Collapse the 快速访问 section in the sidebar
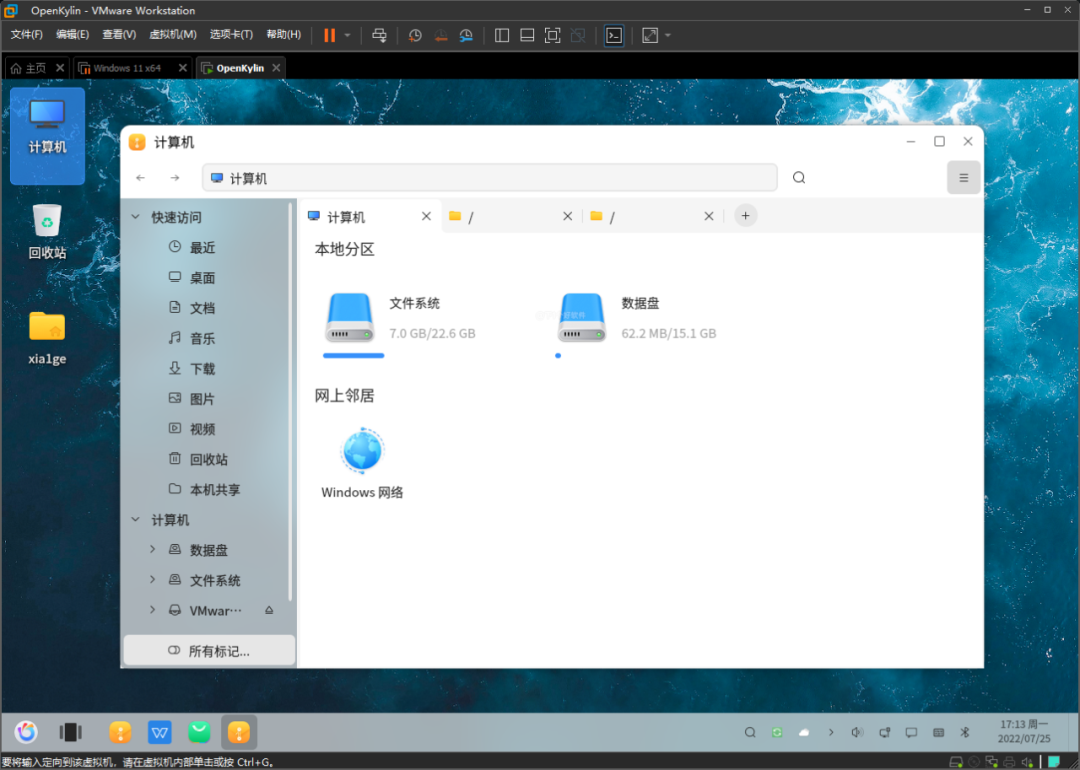 click(x=135, y=216)
